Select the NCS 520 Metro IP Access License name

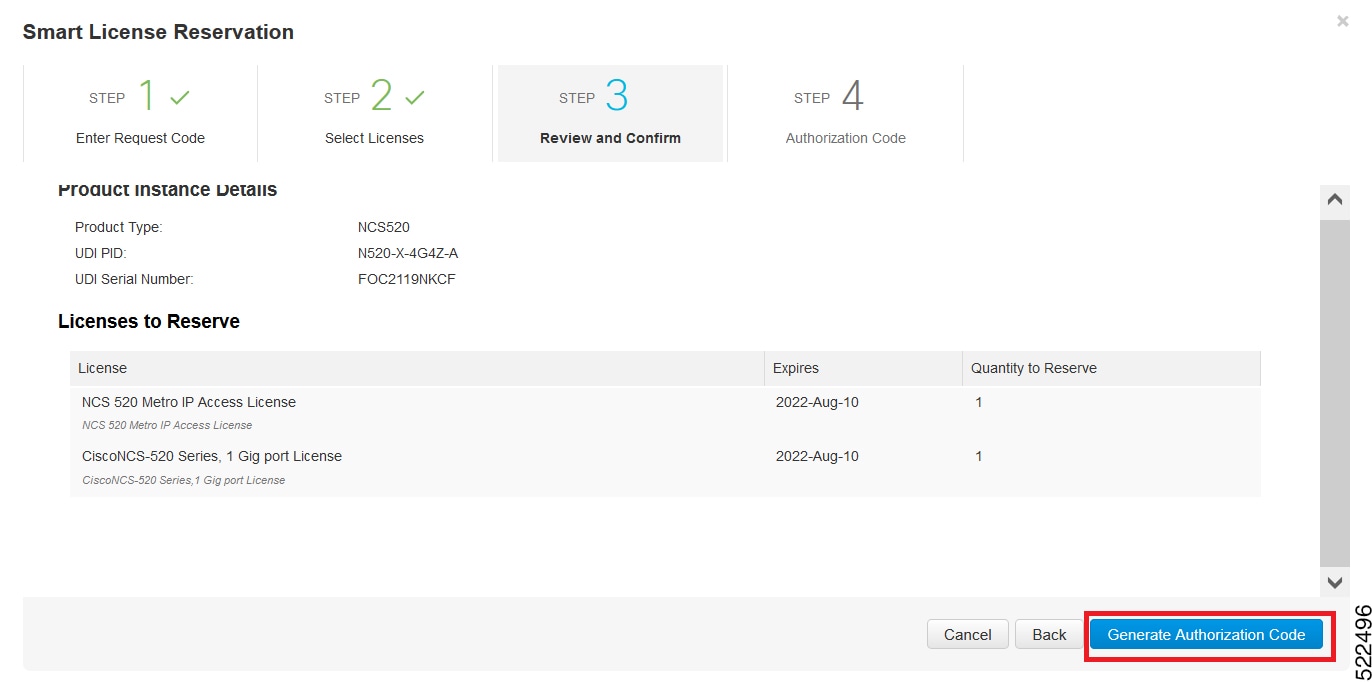point(189,402)
